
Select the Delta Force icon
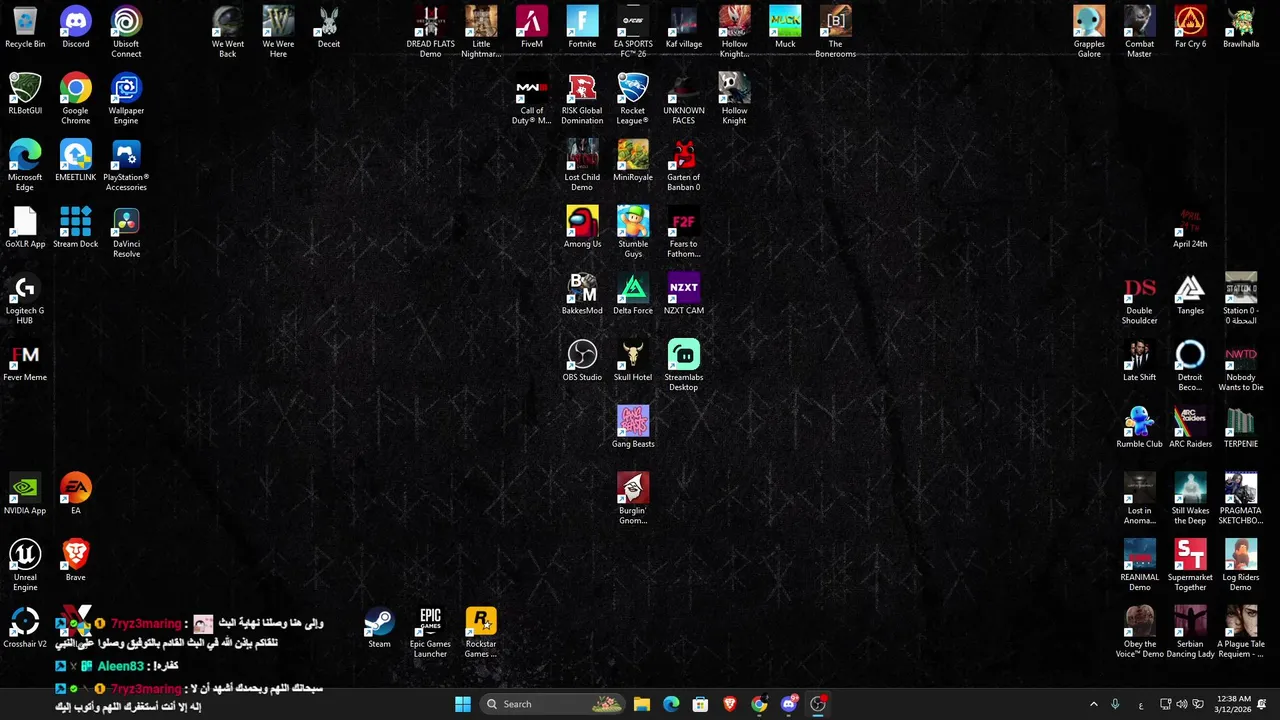point(633,294)
